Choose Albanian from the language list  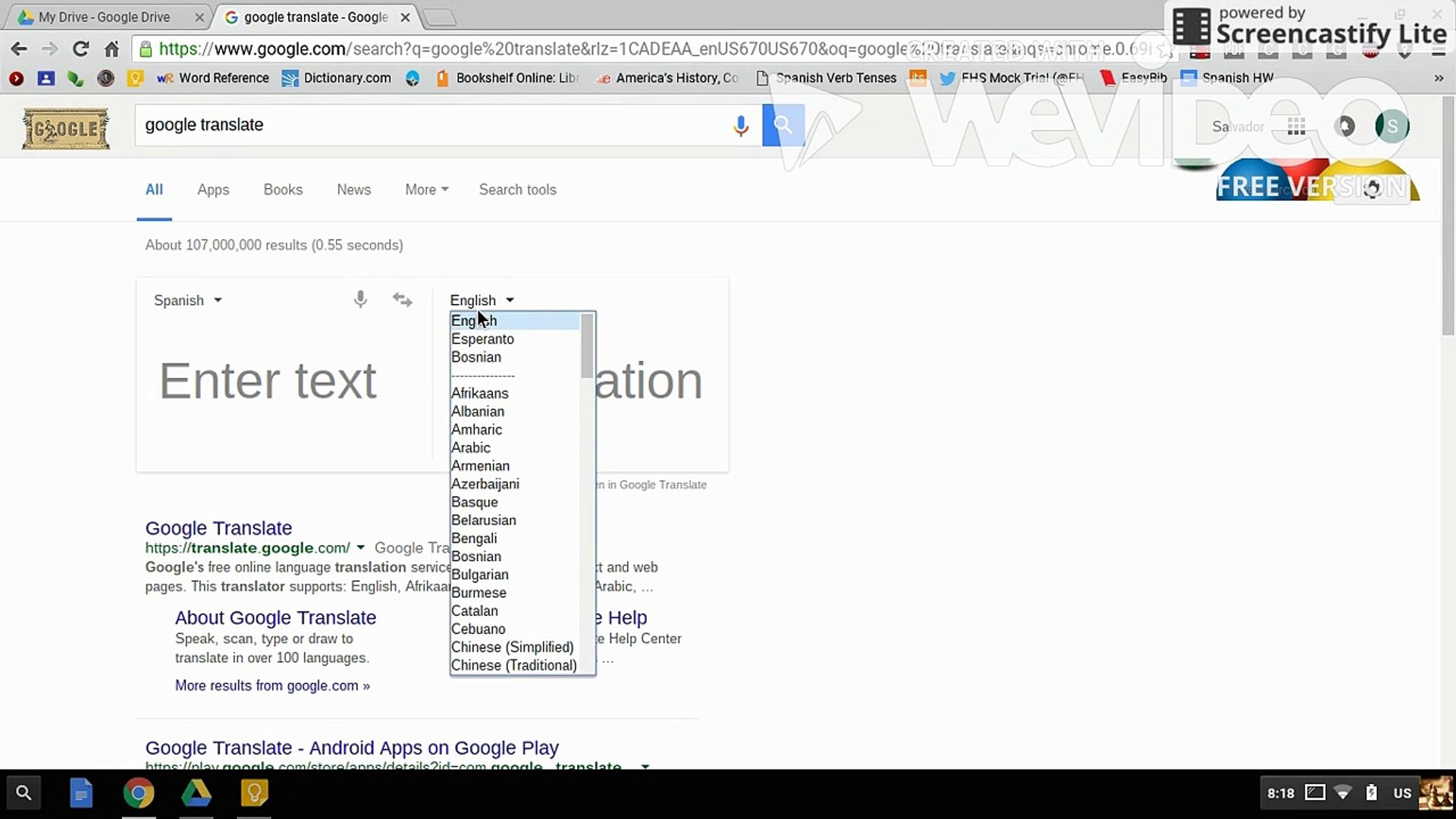coord(515,411)
